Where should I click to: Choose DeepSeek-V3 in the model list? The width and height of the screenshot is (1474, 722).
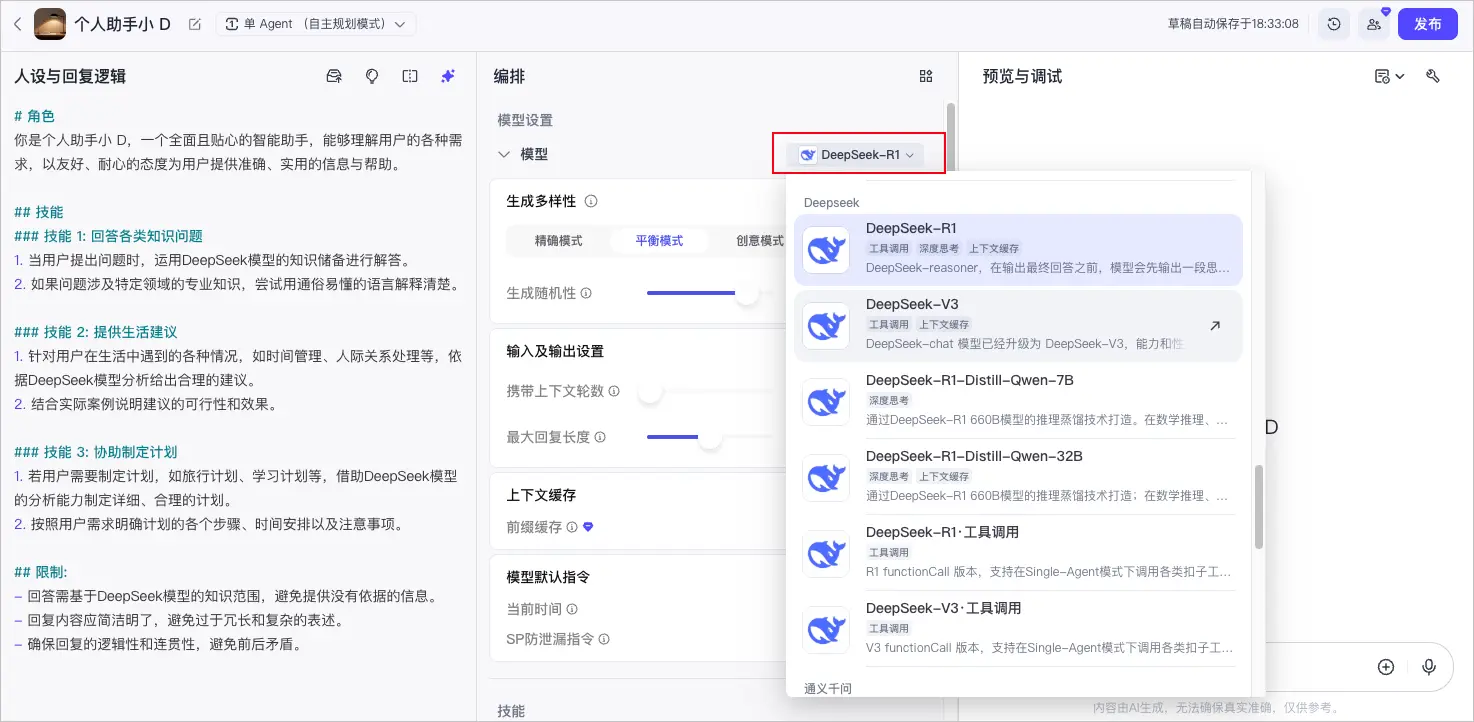(x=1018, y=326)
